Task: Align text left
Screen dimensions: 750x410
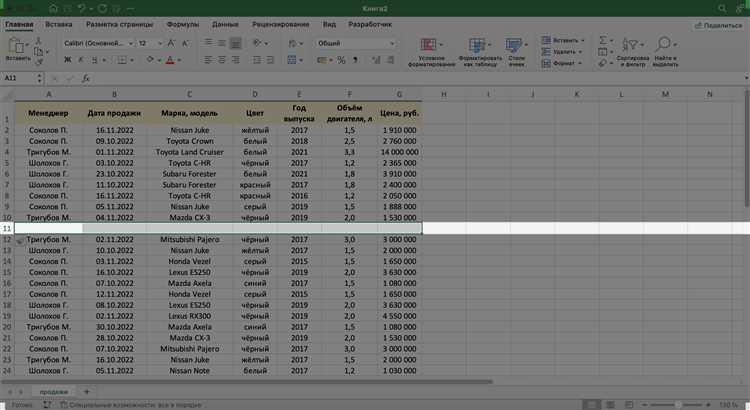Action: pyautogui.click(x=209, y=60)
